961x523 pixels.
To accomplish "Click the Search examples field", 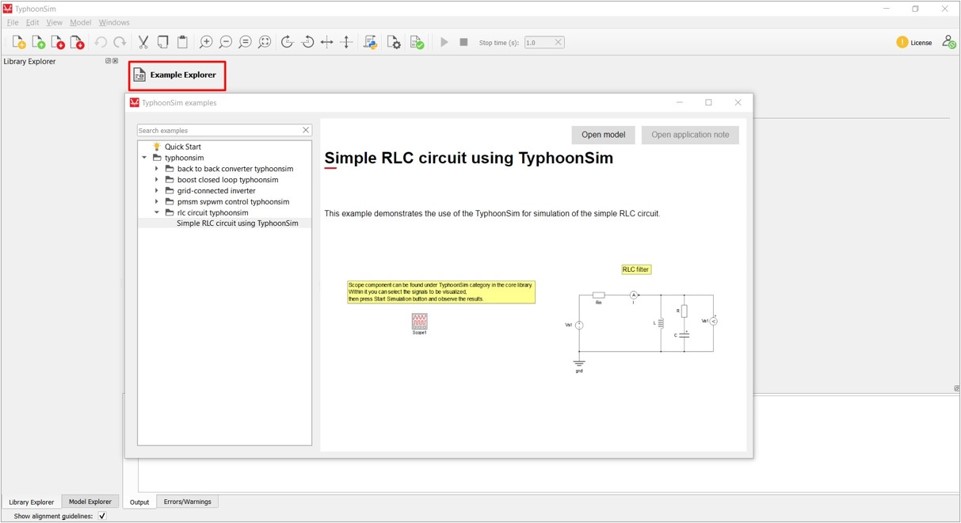I will click(x=218, y=131).
